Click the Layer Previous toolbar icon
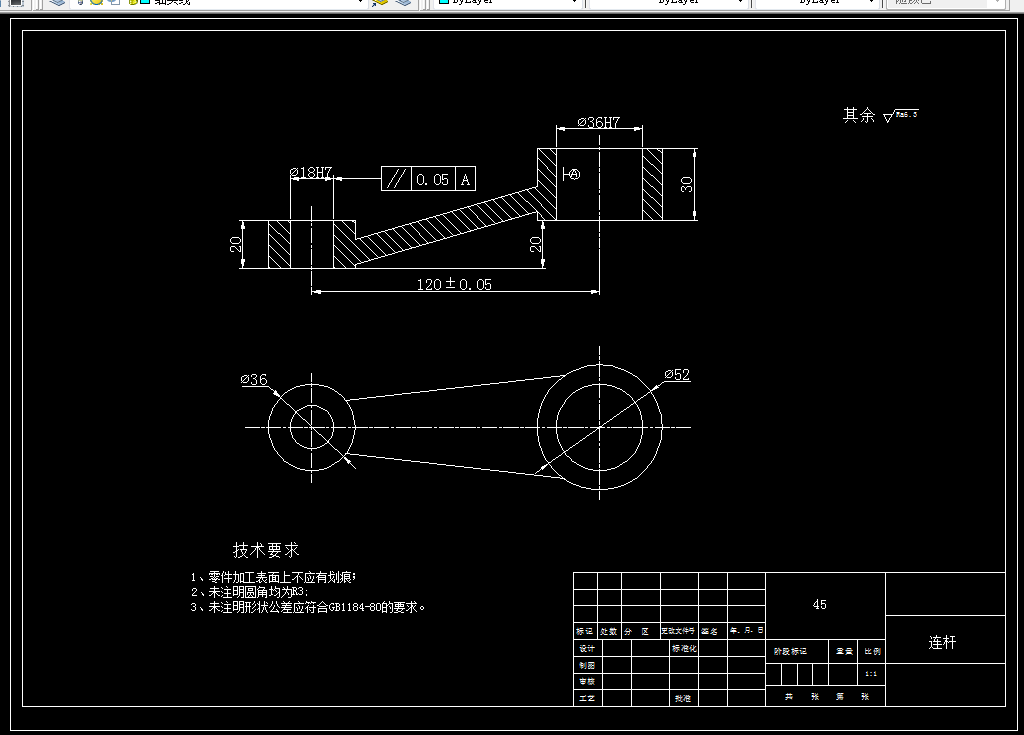This screenshot has height=735, width=1024. (404, 4)
